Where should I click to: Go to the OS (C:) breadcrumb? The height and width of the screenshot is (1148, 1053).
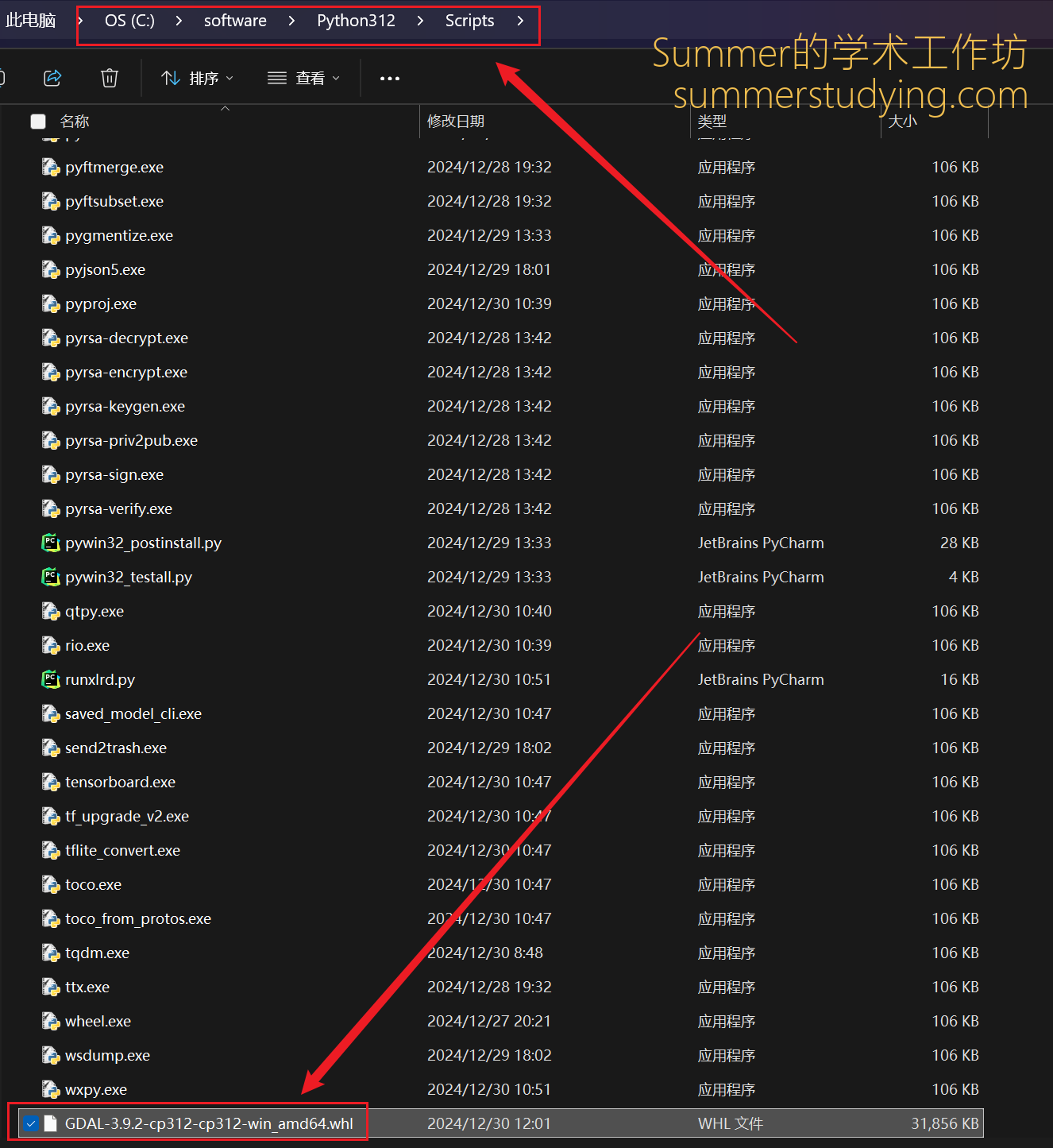tap(129, 21)
